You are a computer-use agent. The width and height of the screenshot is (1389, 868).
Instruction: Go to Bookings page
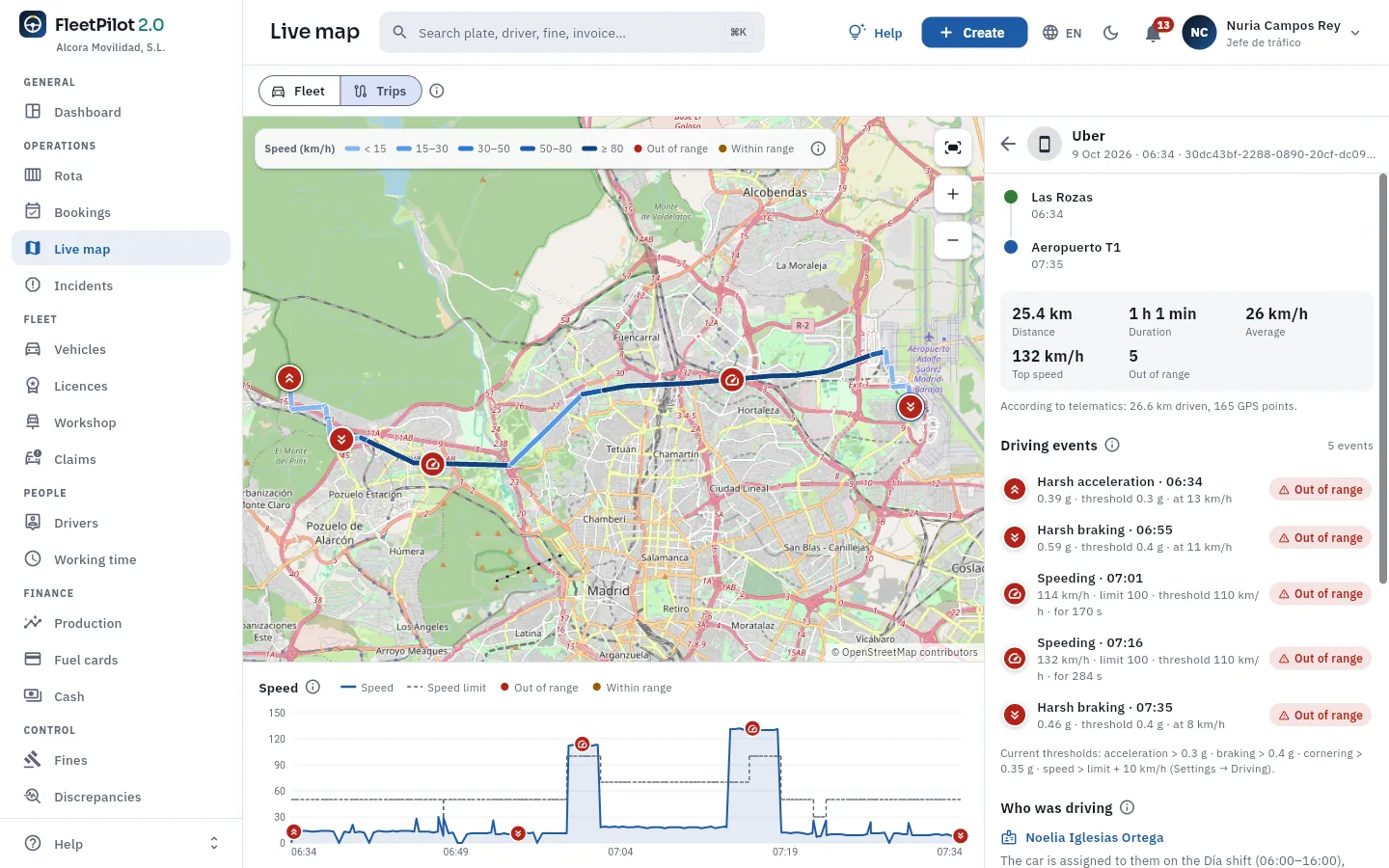(x=122, y=212)
